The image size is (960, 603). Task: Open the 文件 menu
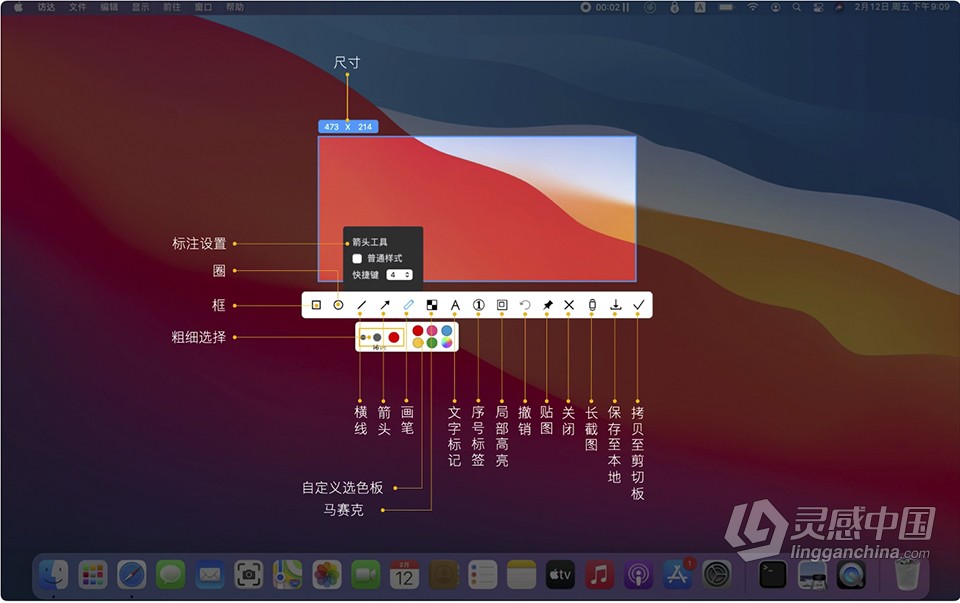click(x=77, y=7)
